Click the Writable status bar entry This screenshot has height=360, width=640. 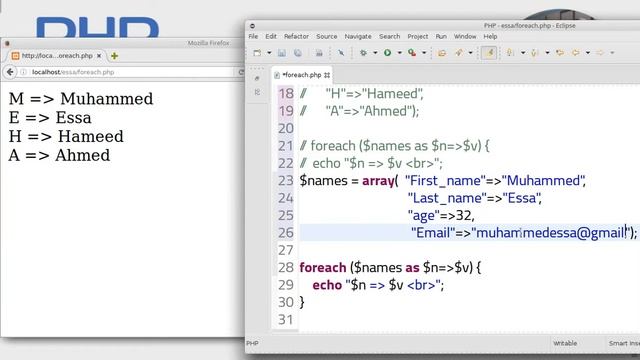[565, 343]
